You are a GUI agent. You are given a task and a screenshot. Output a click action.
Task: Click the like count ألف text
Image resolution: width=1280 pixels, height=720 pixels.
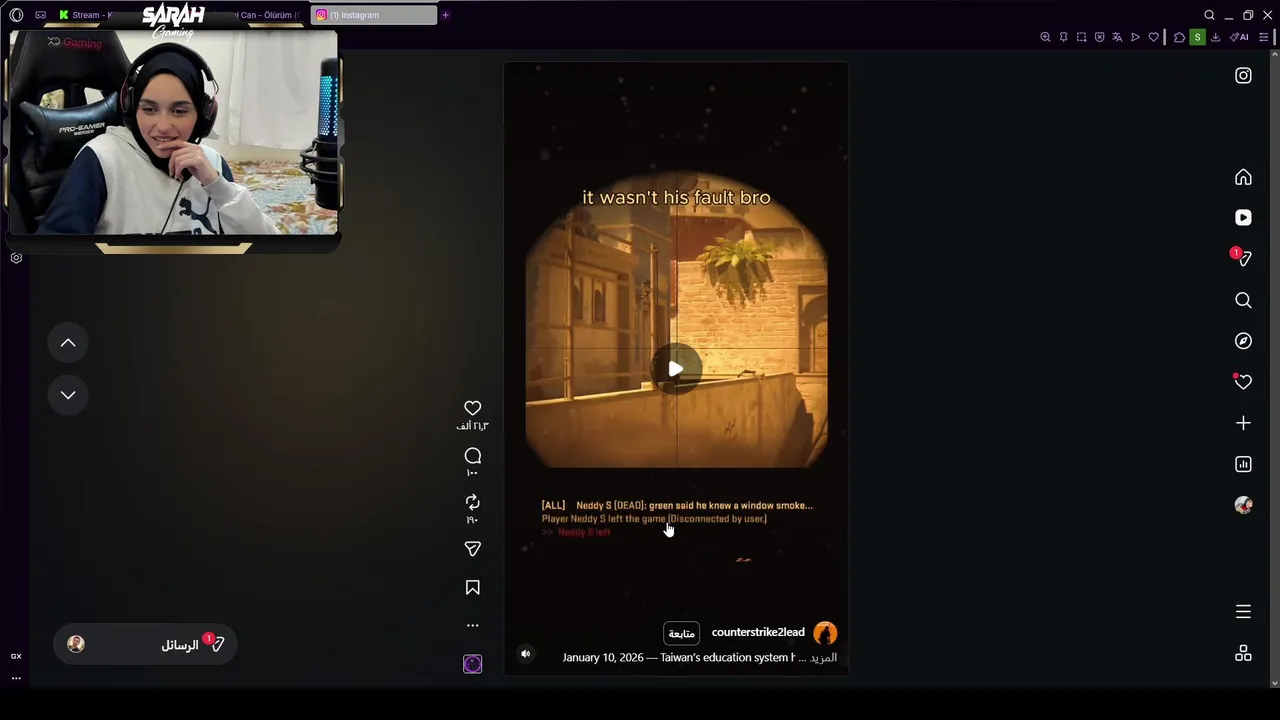(x=472, y=427)
